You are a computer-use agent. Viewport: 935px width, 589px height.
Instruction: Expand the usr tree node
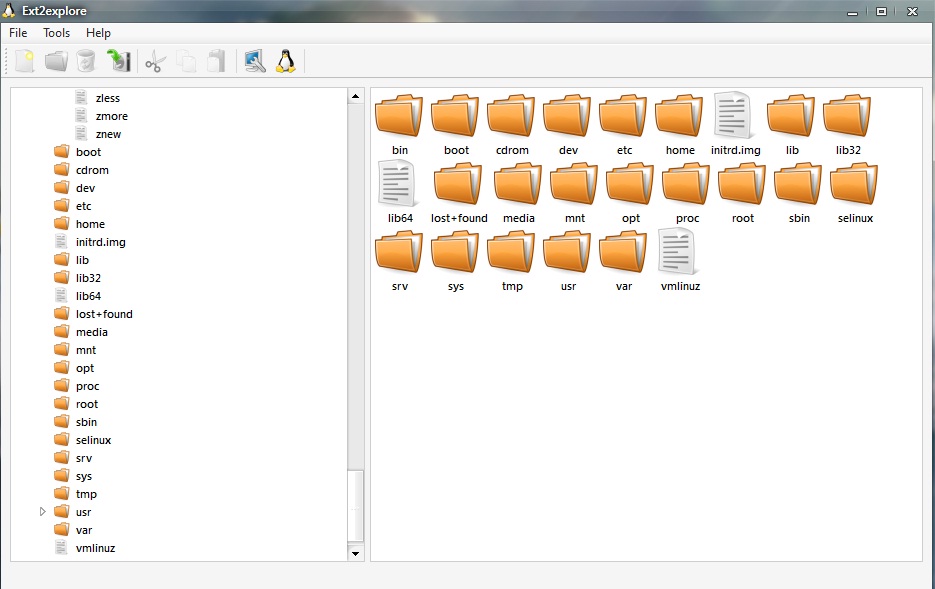42,511
